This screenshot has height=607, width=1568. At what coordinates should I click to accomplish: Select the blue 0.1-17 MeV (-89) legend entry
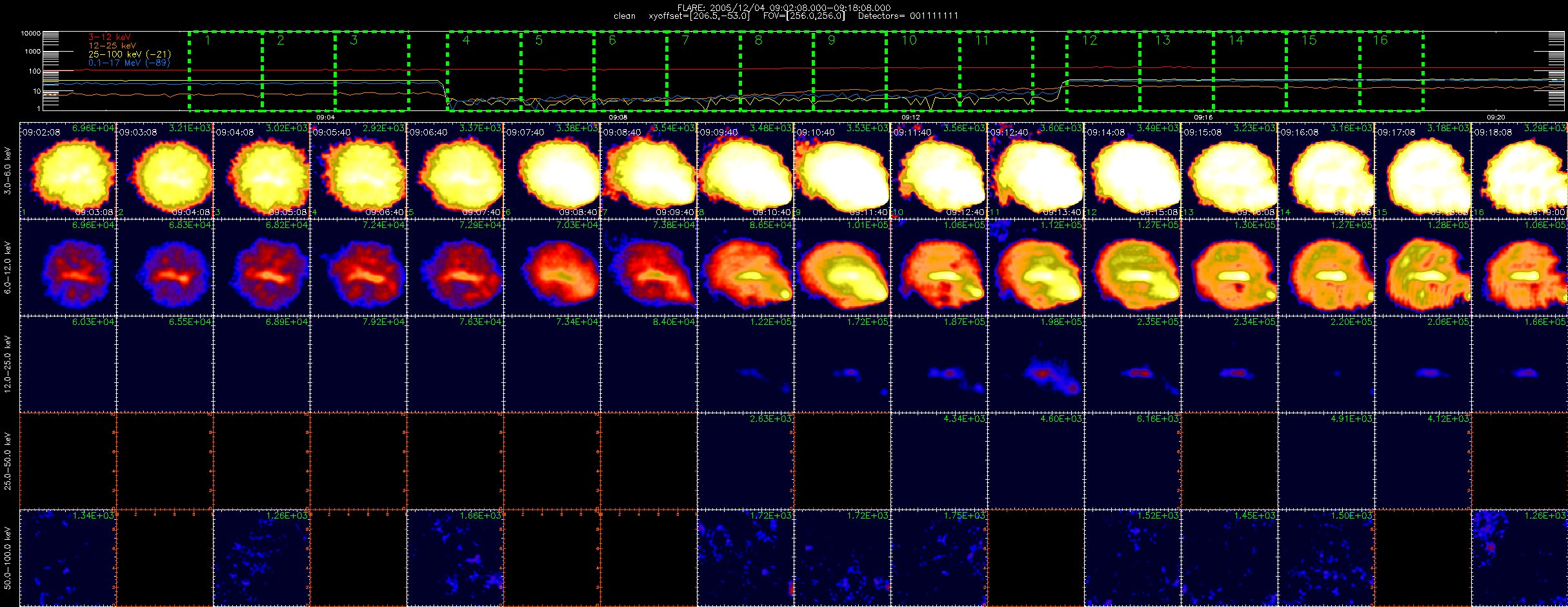(x=130, y=63)
